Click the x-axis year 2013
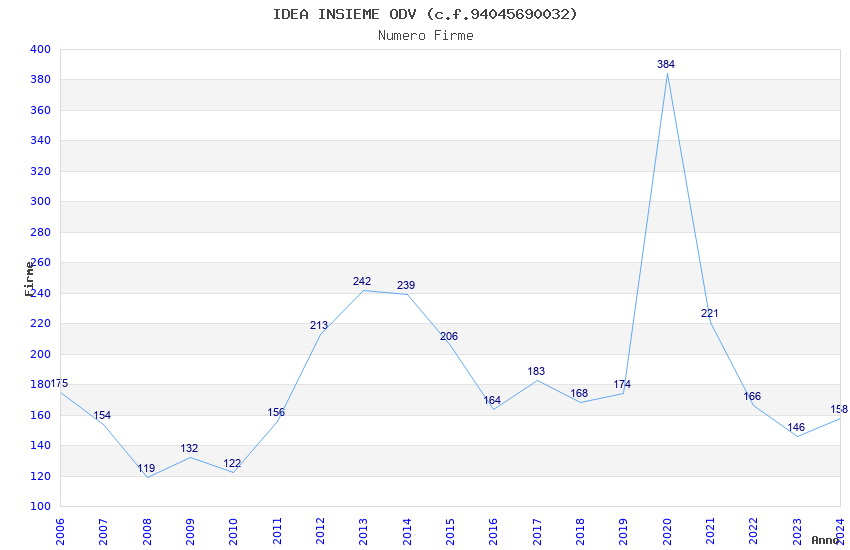Image resolution: width=850 pixels, height=550 pixels. pyautogui.click(x=363, y=531)
